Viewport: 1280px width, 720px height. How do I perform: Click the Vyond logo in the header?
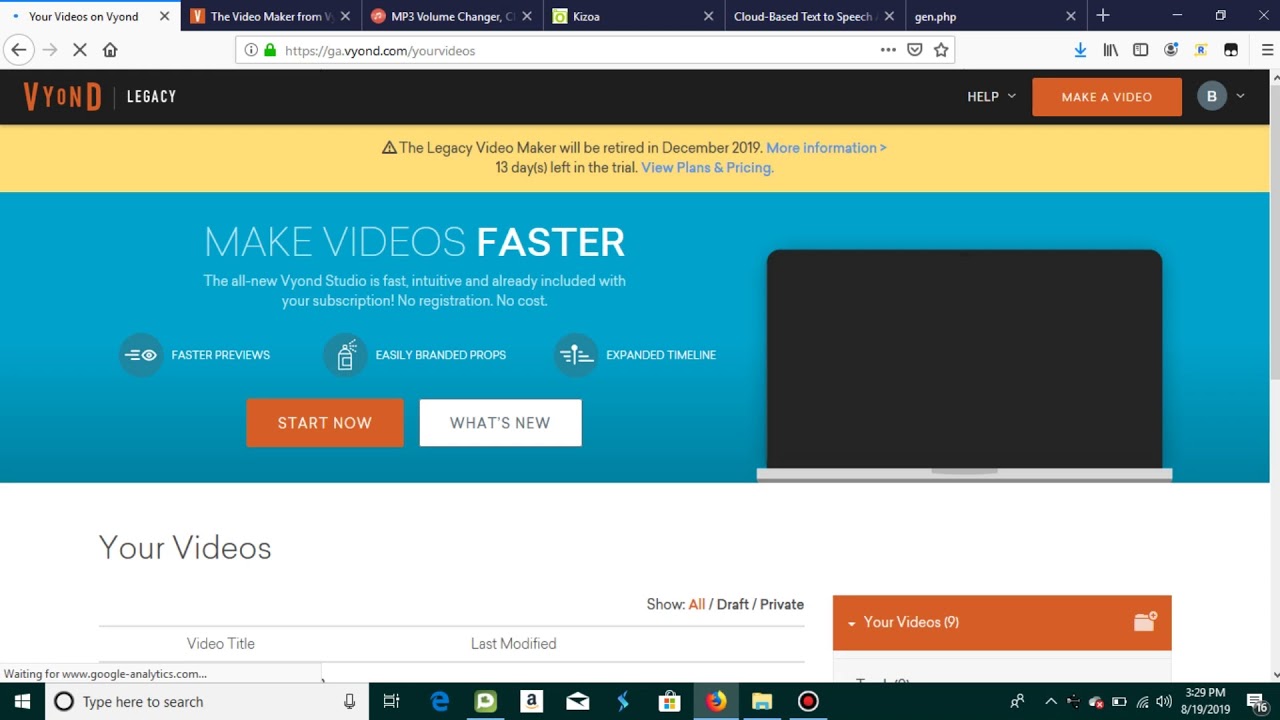(62, 97)
